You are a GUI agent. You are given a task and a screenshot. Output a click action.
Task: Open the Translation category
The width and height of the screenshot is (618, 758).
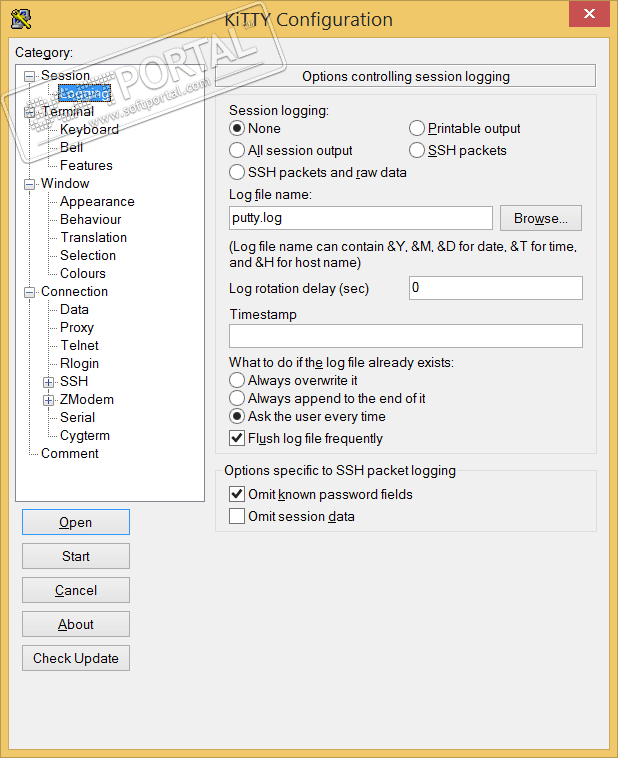click(93, 237)
